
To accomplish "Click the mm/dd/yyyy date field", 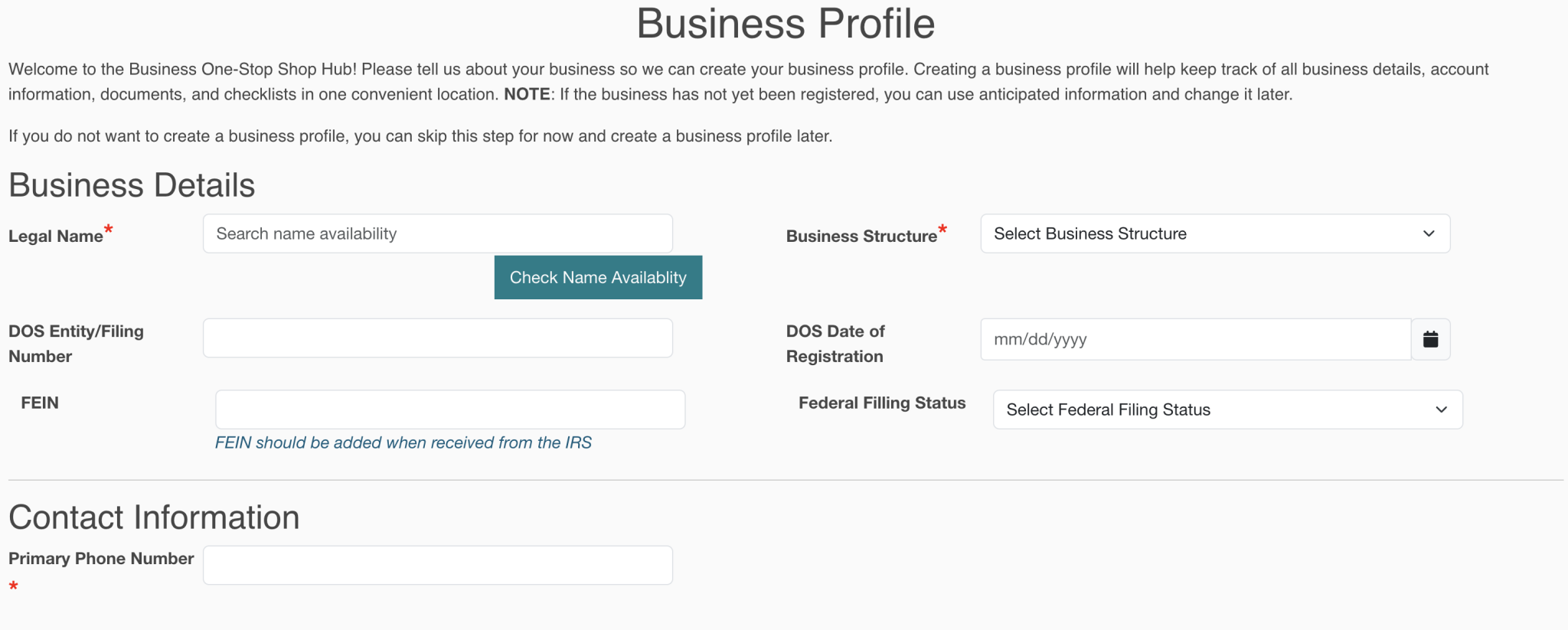I will pos(1194,339).
